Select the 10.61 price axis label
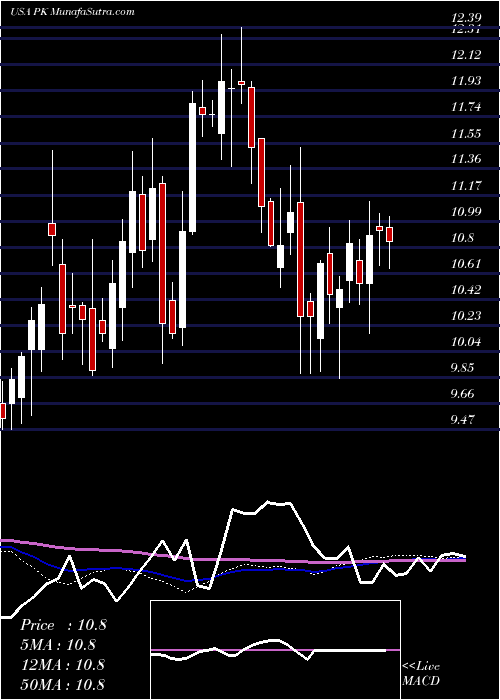Image resolution: width=500 pixels, height=700 pixels. (467, 263)
